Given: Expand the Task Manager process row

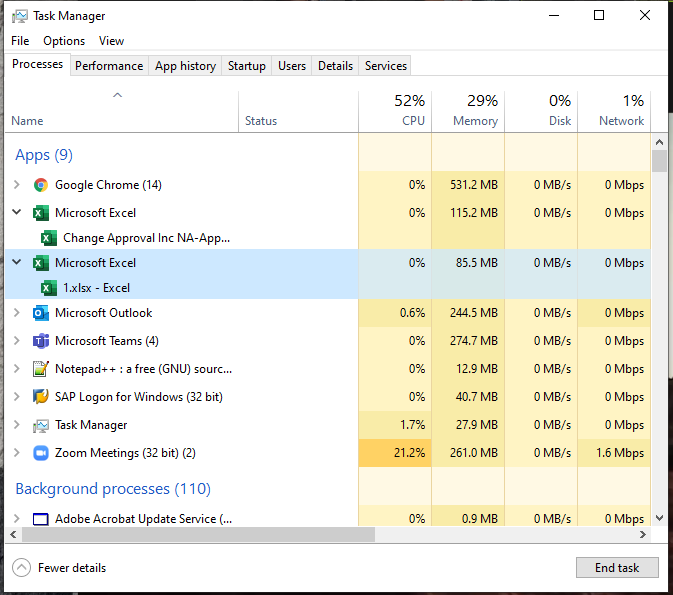Looking at the screenshot, I should pyautogui.click(x=16, y=425).
